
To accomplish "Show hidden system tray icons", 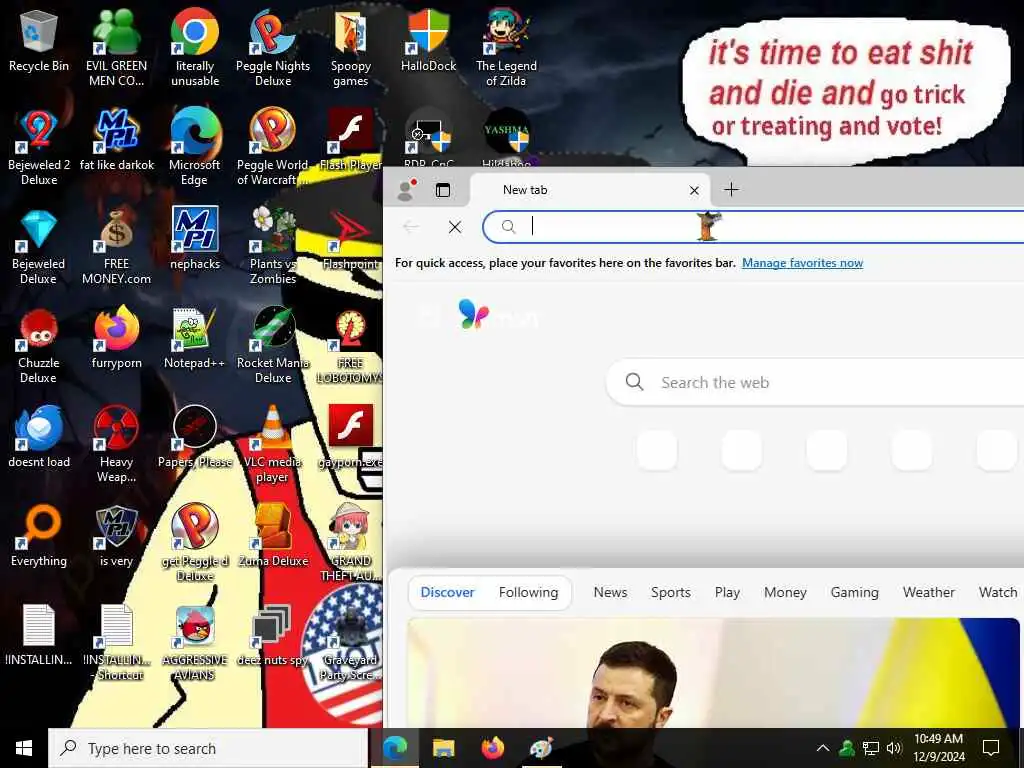I will [823, 748].
